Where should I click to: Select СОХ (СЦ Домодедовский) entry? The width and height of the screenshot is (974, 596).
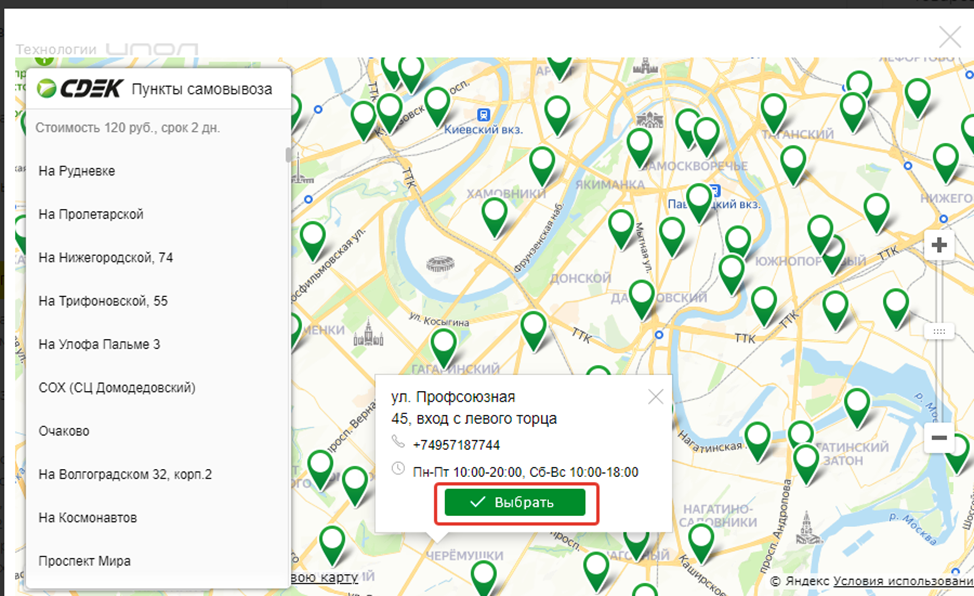pos(117,387)
